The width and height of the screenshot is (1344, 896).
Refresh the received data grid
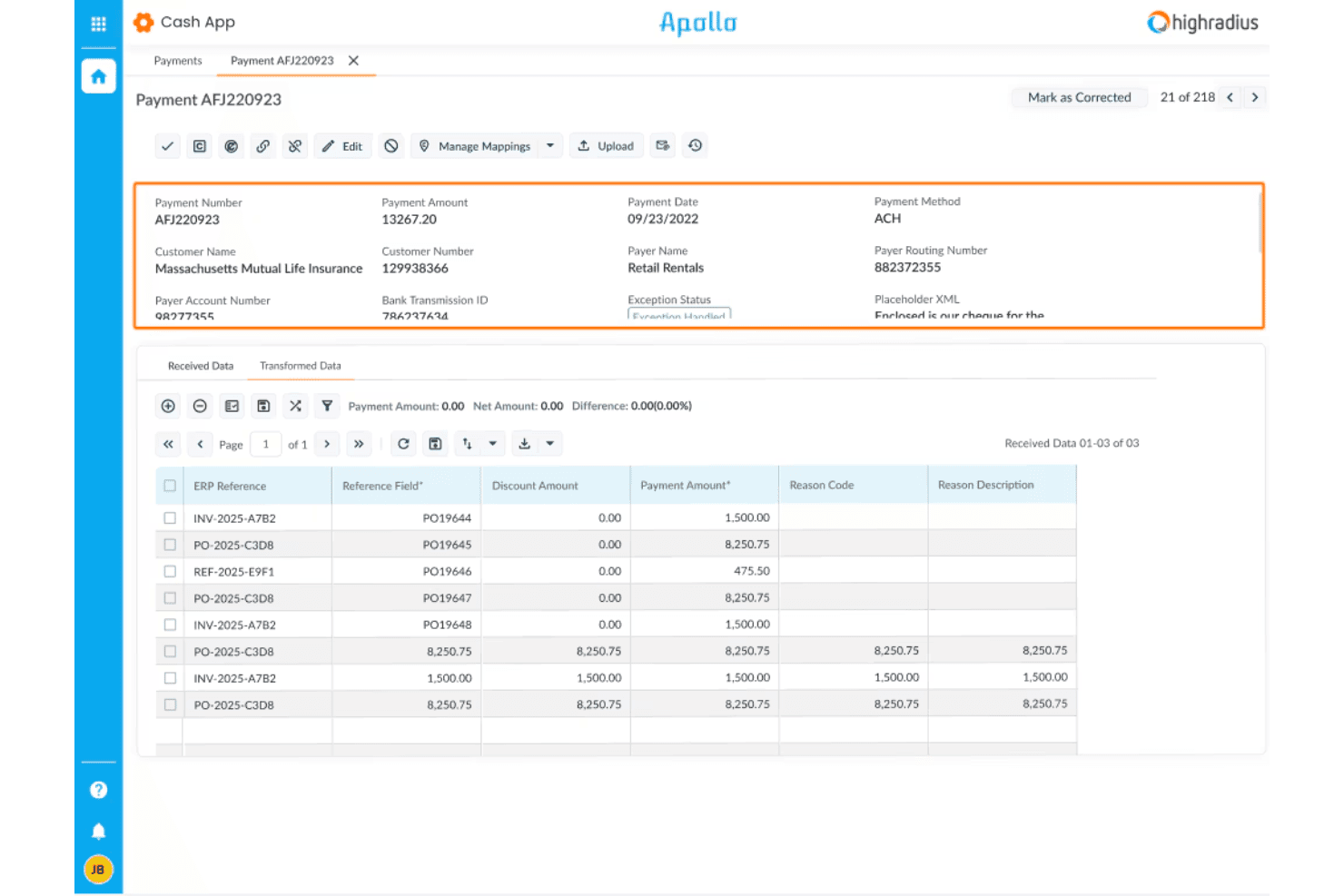pos(403,444)
